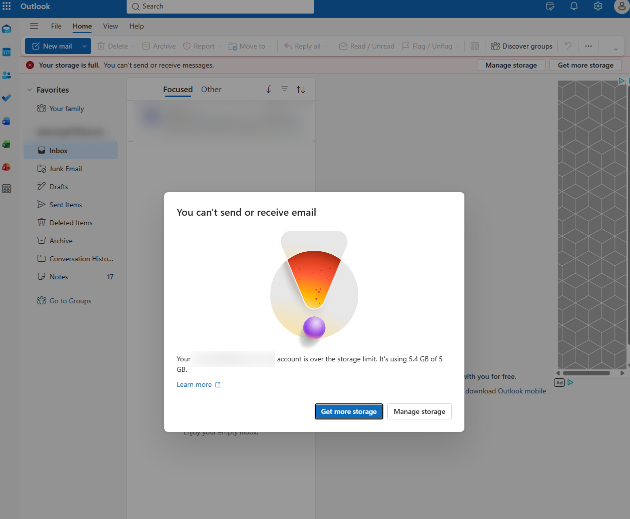Click Read / Unread in ribbon
630x519 pixels.
[x=367, y=46]
